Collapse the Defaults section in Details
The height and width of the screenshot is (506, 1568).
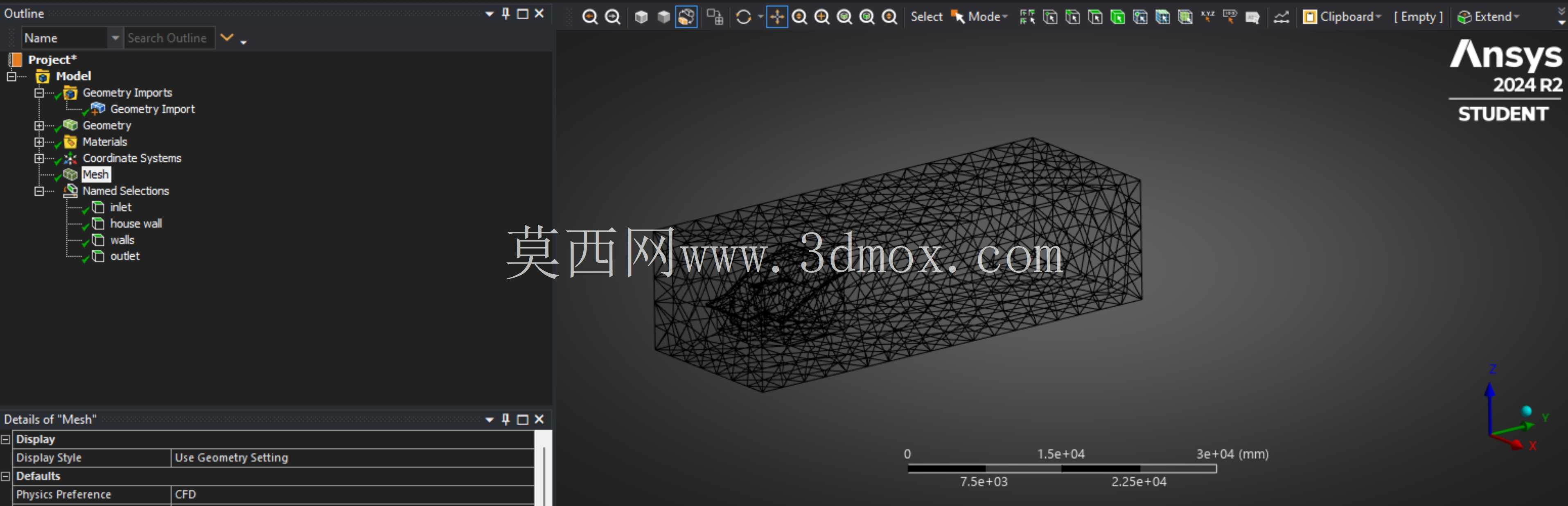(5, 476)
